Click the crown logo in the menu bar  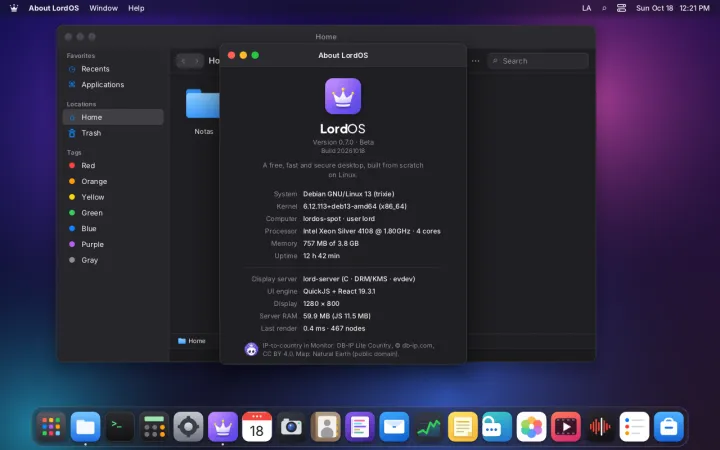coord(14,8)
